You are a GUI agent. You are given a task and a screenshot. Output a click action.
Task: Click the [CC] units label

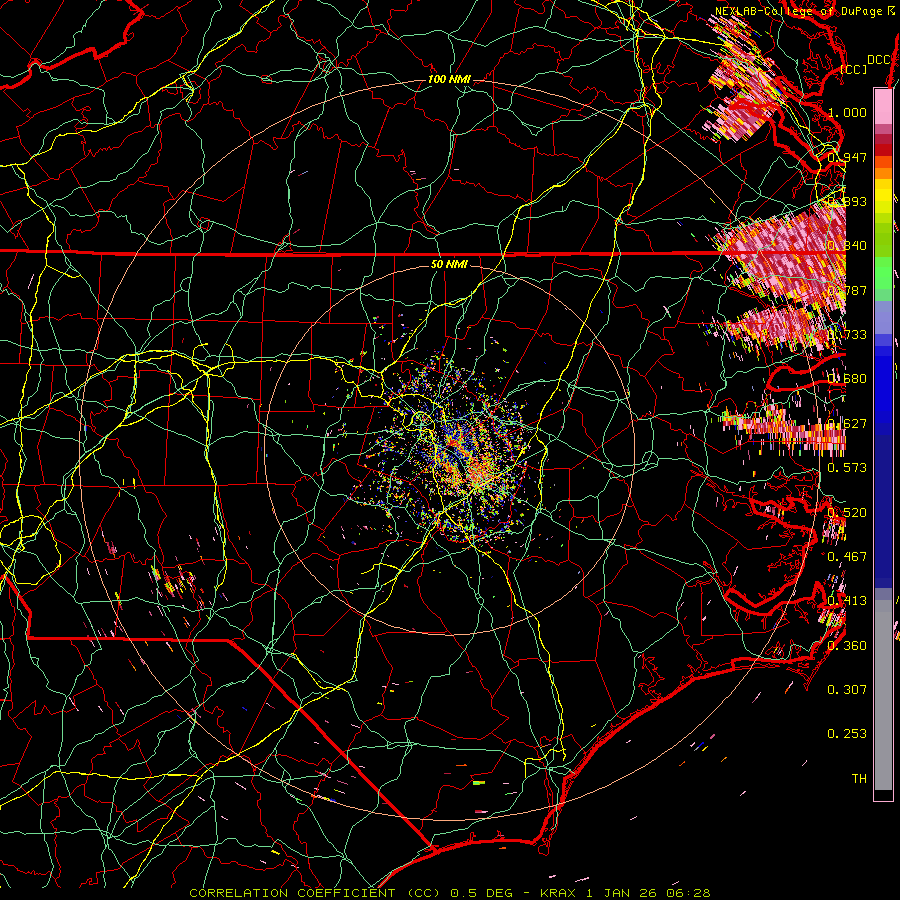tap(854, 69)
